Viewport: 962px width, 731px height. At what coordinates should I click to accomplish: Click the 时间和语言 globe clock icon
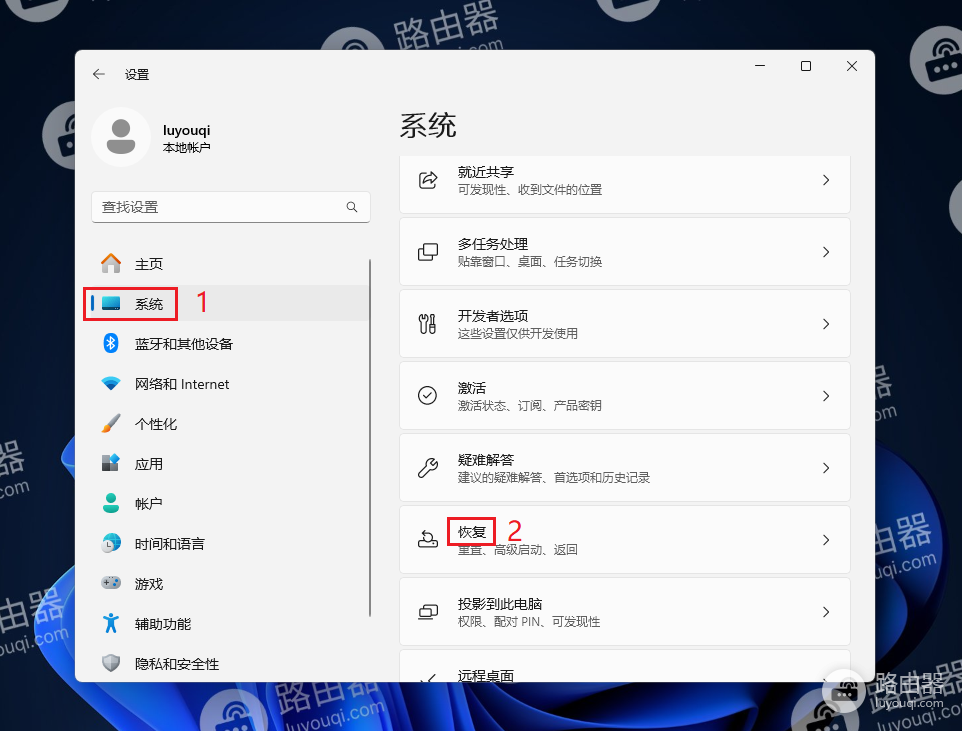coord(111,543)
